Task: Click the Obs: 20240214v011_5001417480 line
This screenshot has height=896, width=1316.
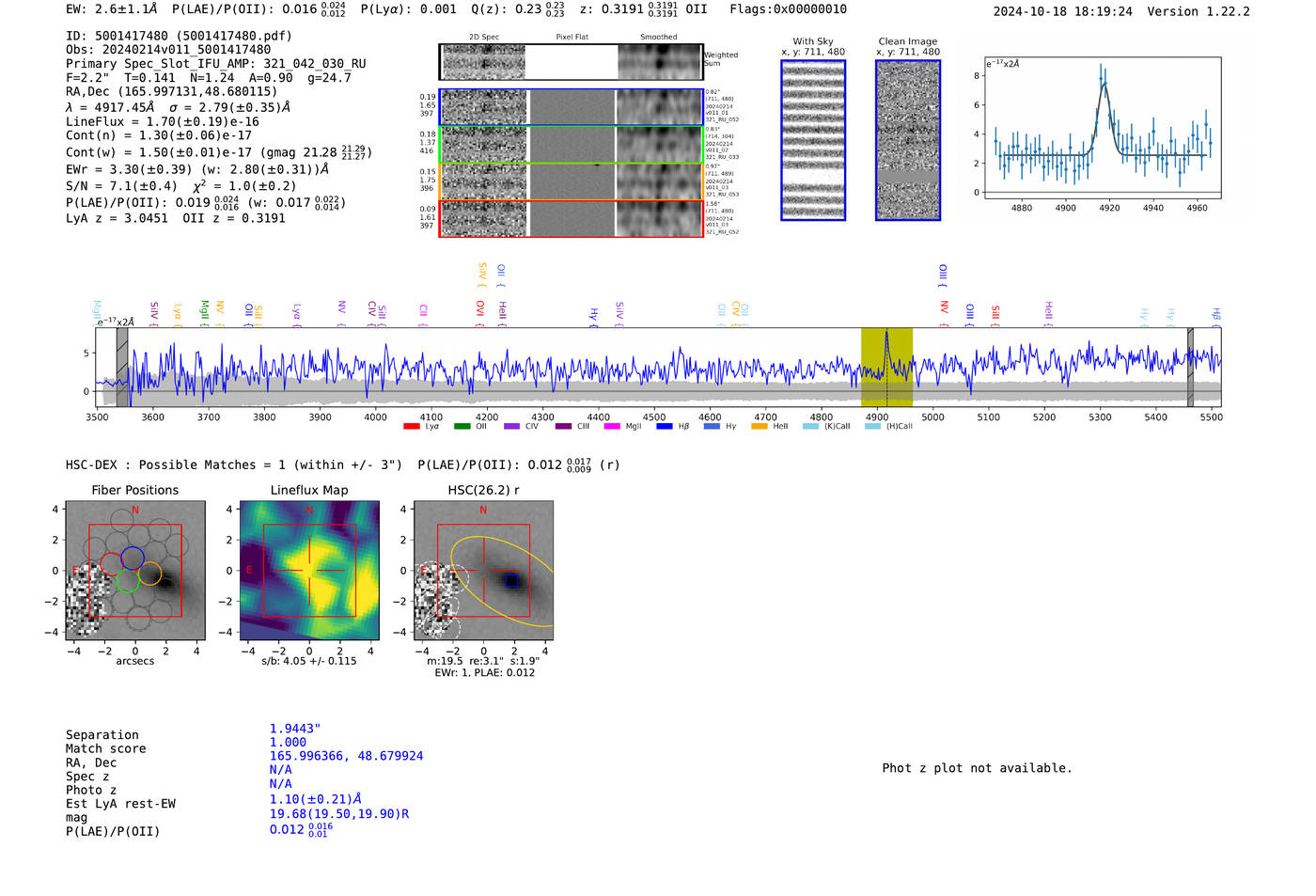Action: [168, 50]
